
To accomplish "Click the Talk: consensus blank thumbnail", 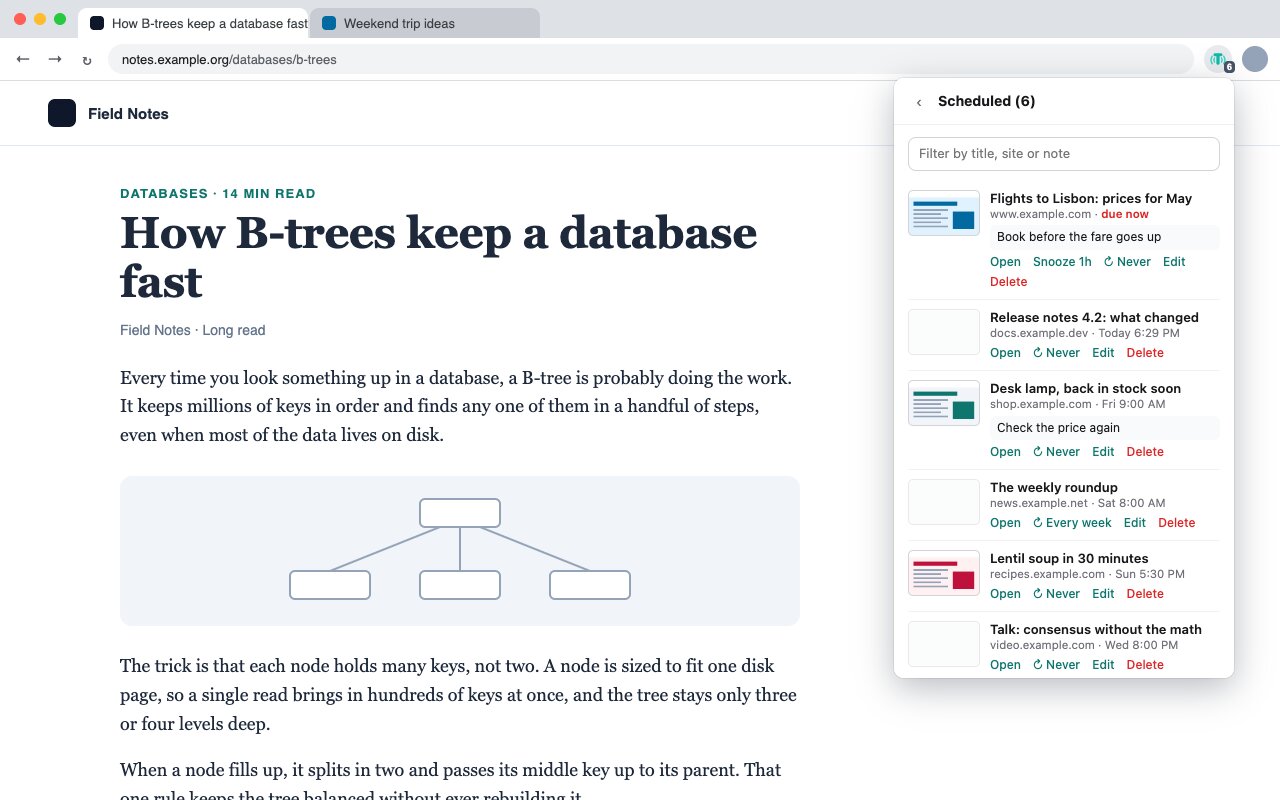I will (944, 644).
